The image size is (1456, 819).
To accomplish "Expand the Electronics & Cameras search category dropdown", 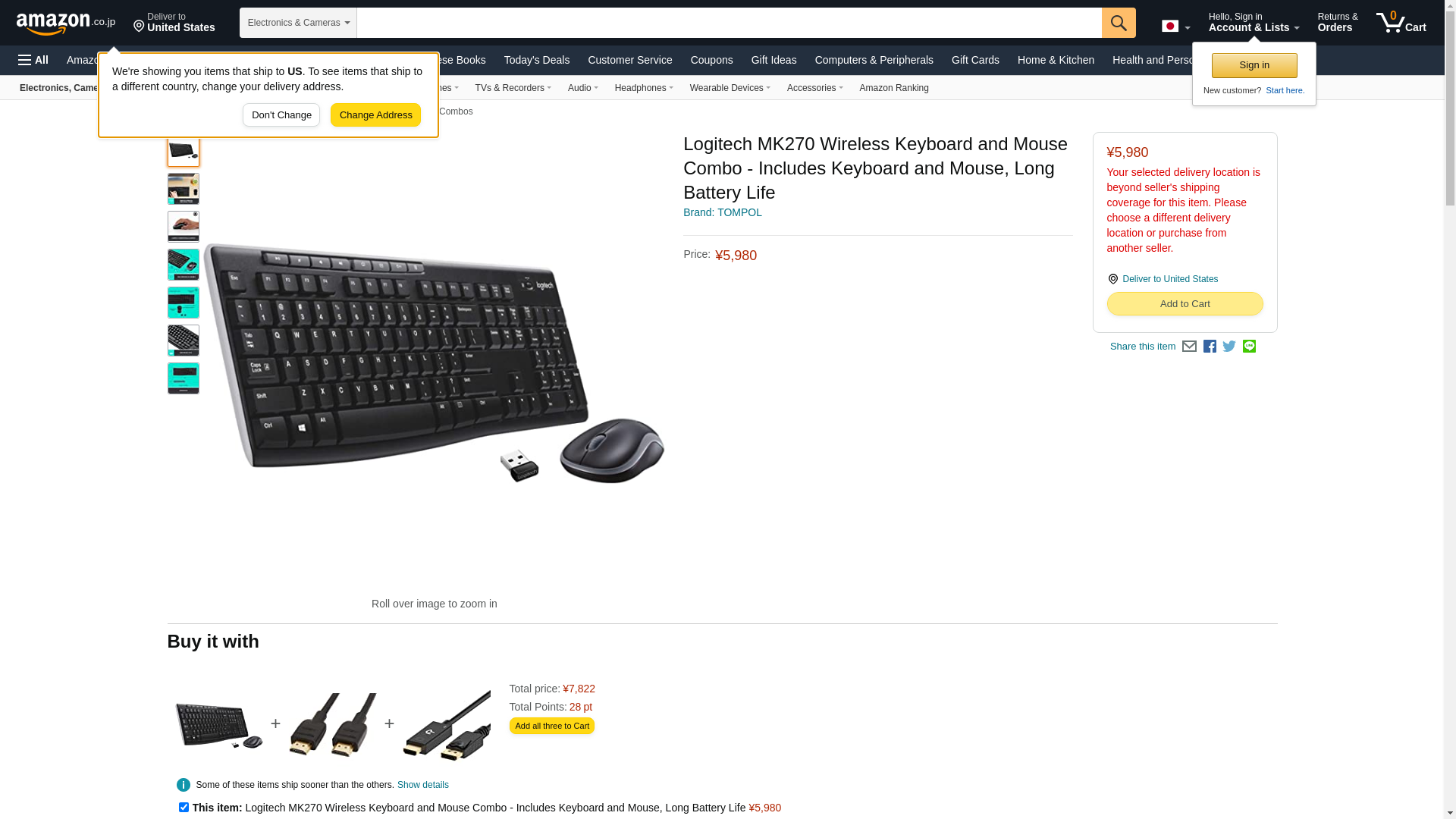I will pos(298,23).
